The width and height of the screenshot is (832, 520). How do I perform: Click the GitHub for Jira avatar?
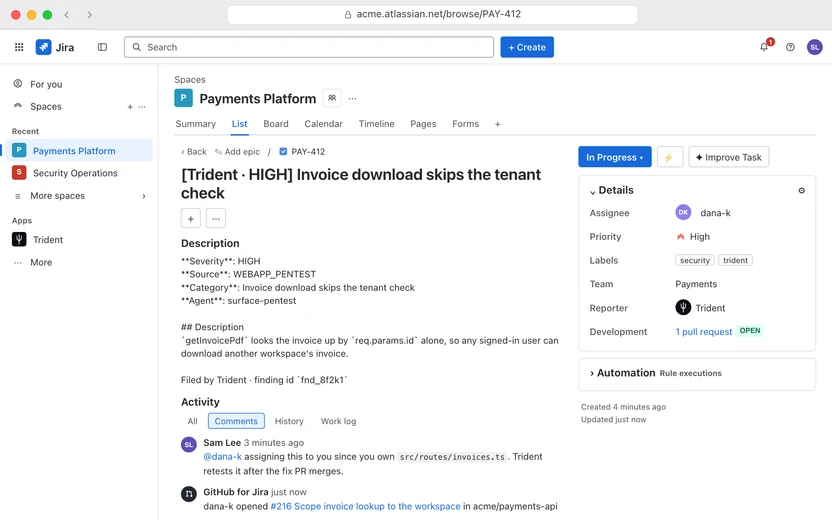188,494
